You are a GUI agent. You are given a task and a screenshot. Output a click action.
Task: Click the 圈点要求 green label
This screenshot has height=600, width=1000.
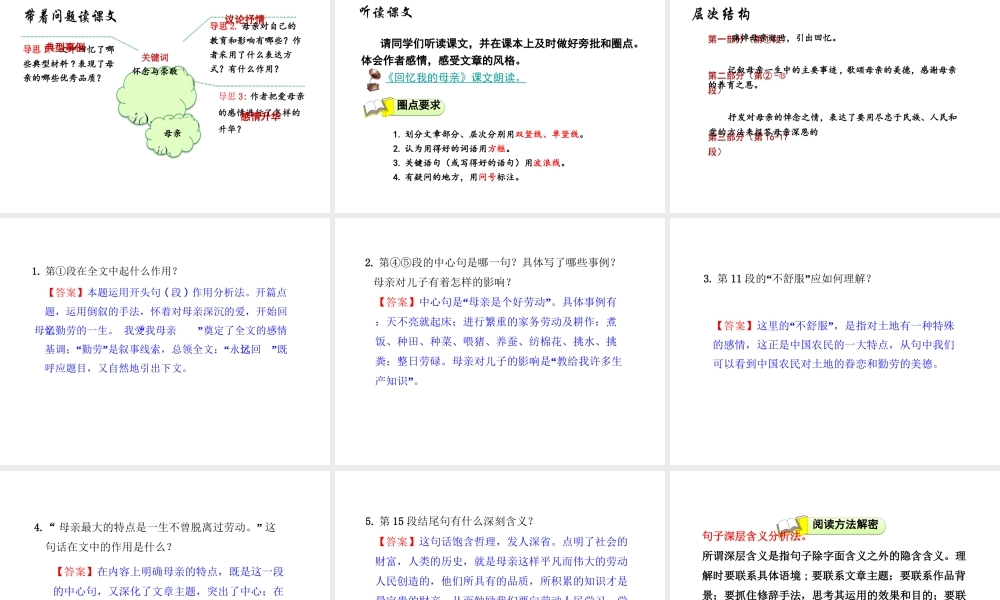418,105
